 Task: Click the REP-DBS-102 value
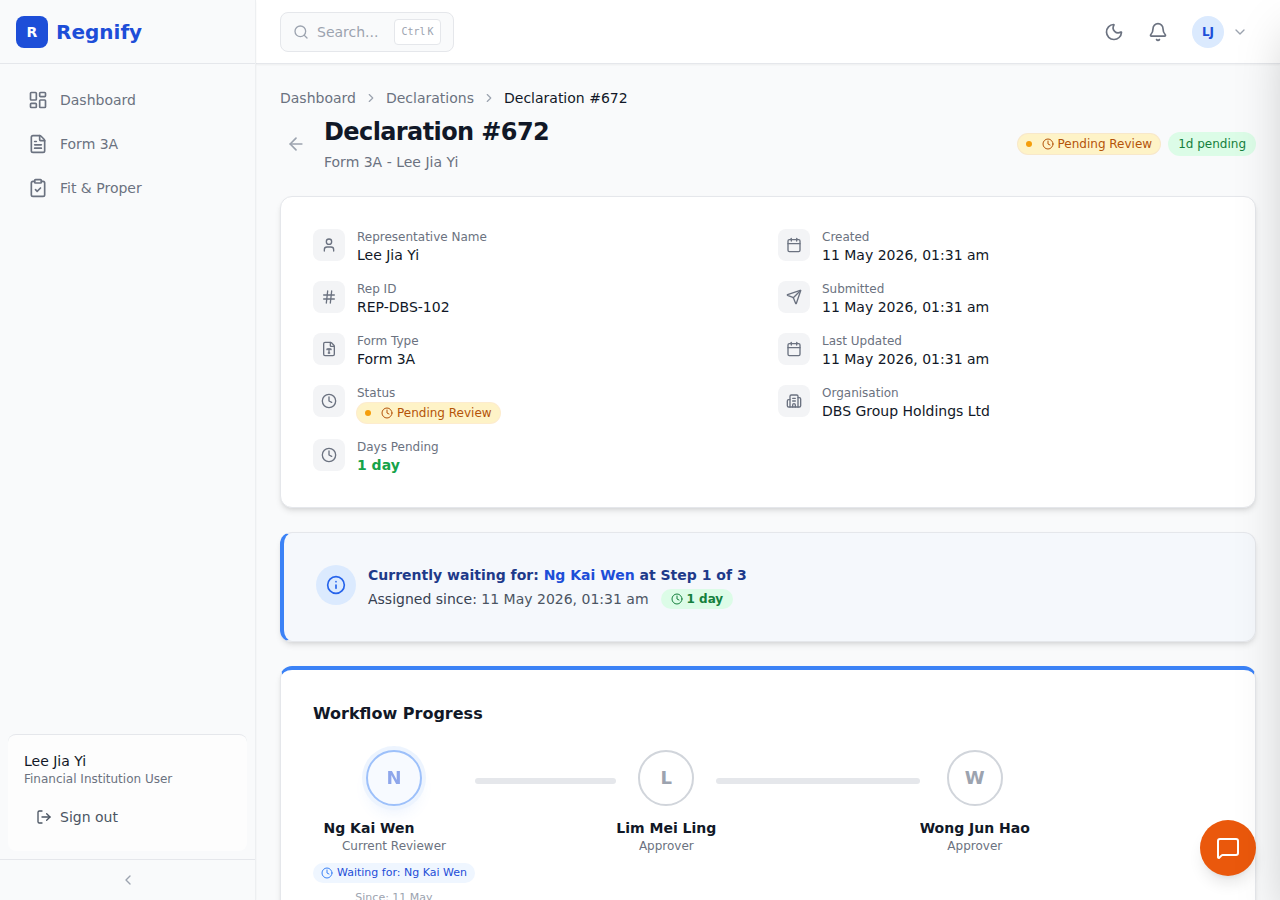403,307
